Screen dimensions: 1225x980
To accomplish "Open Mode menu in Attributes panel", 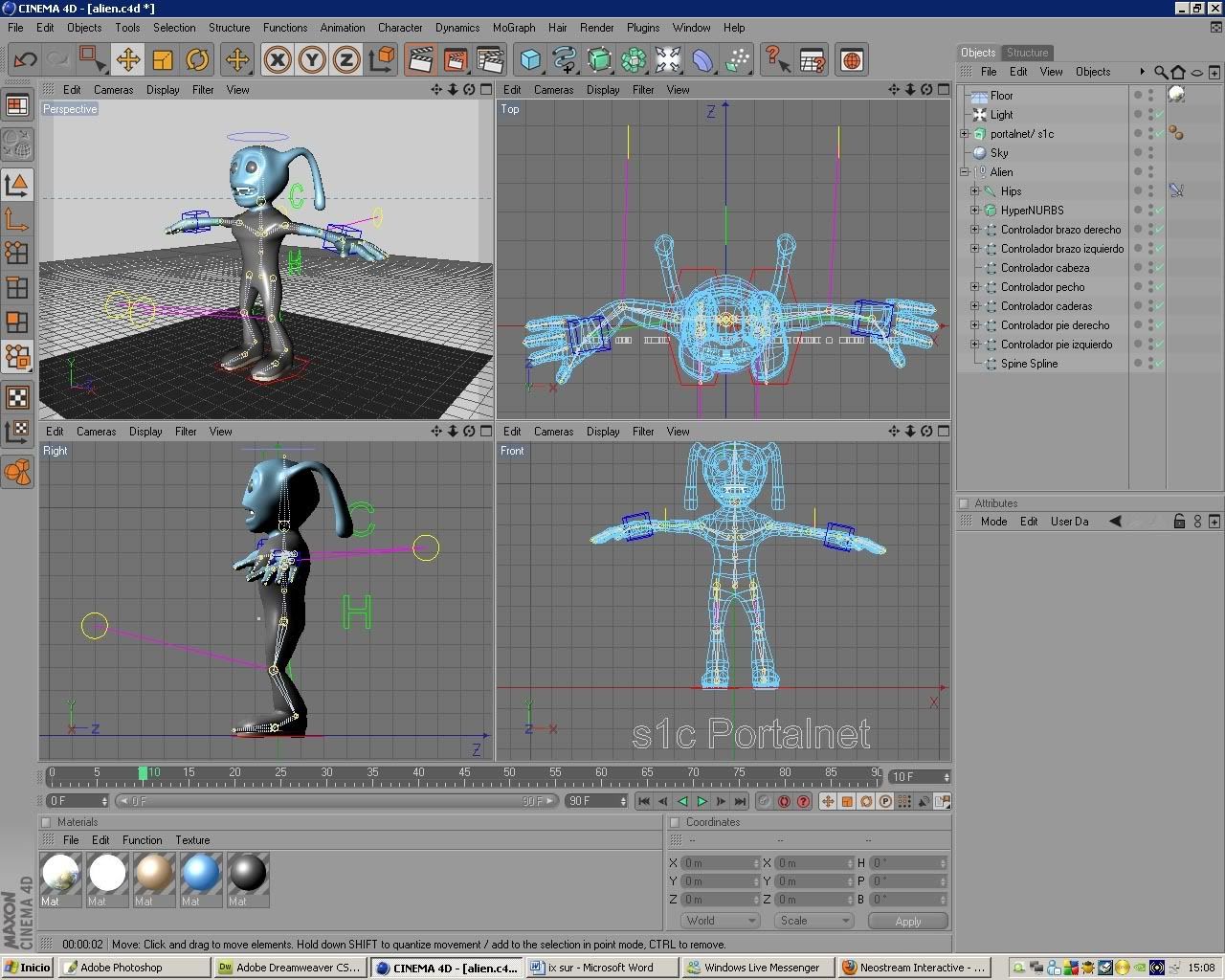I will tap(993, 522).
